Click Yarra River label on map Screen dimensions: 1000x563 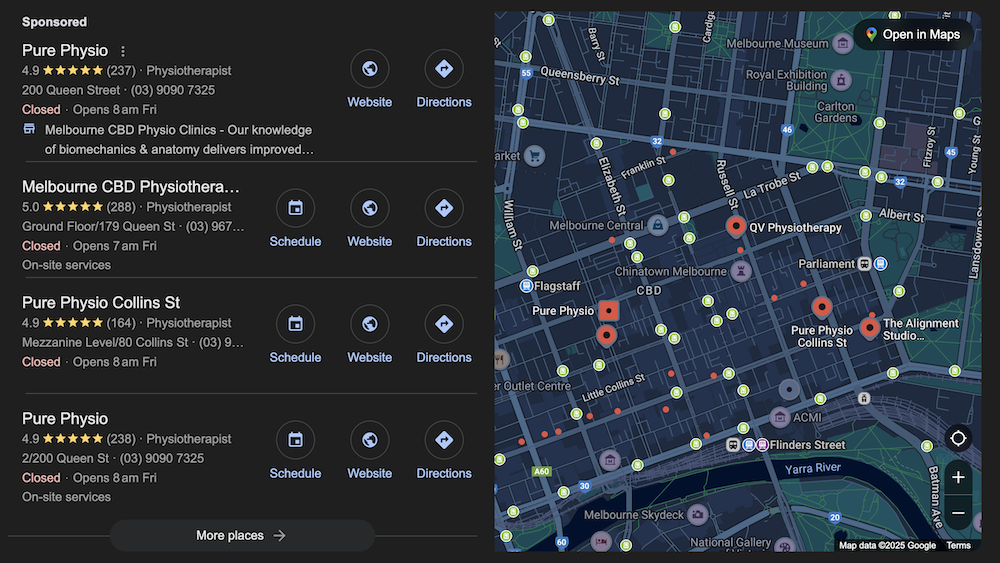[812, 469]
